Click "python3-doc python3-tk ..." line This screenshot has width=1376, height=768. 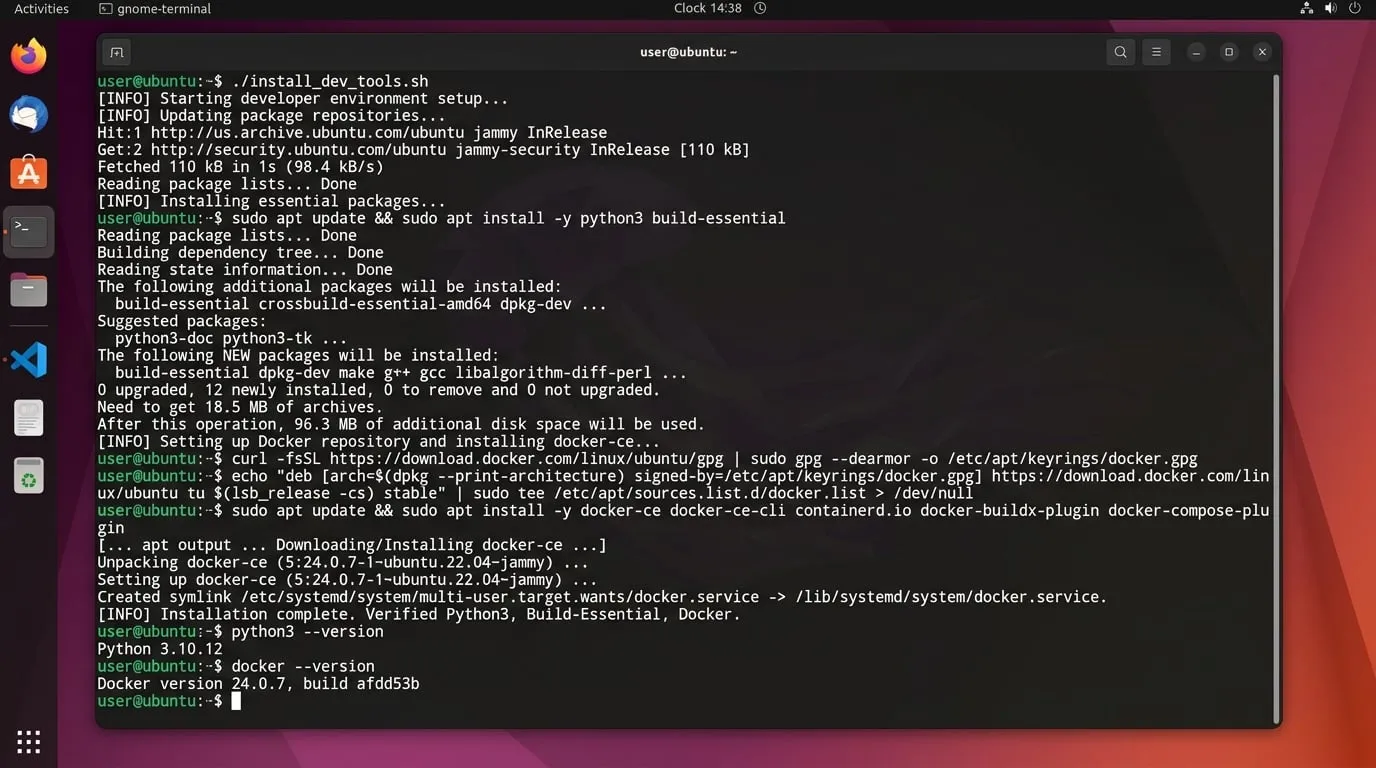[x=231, y=338]
